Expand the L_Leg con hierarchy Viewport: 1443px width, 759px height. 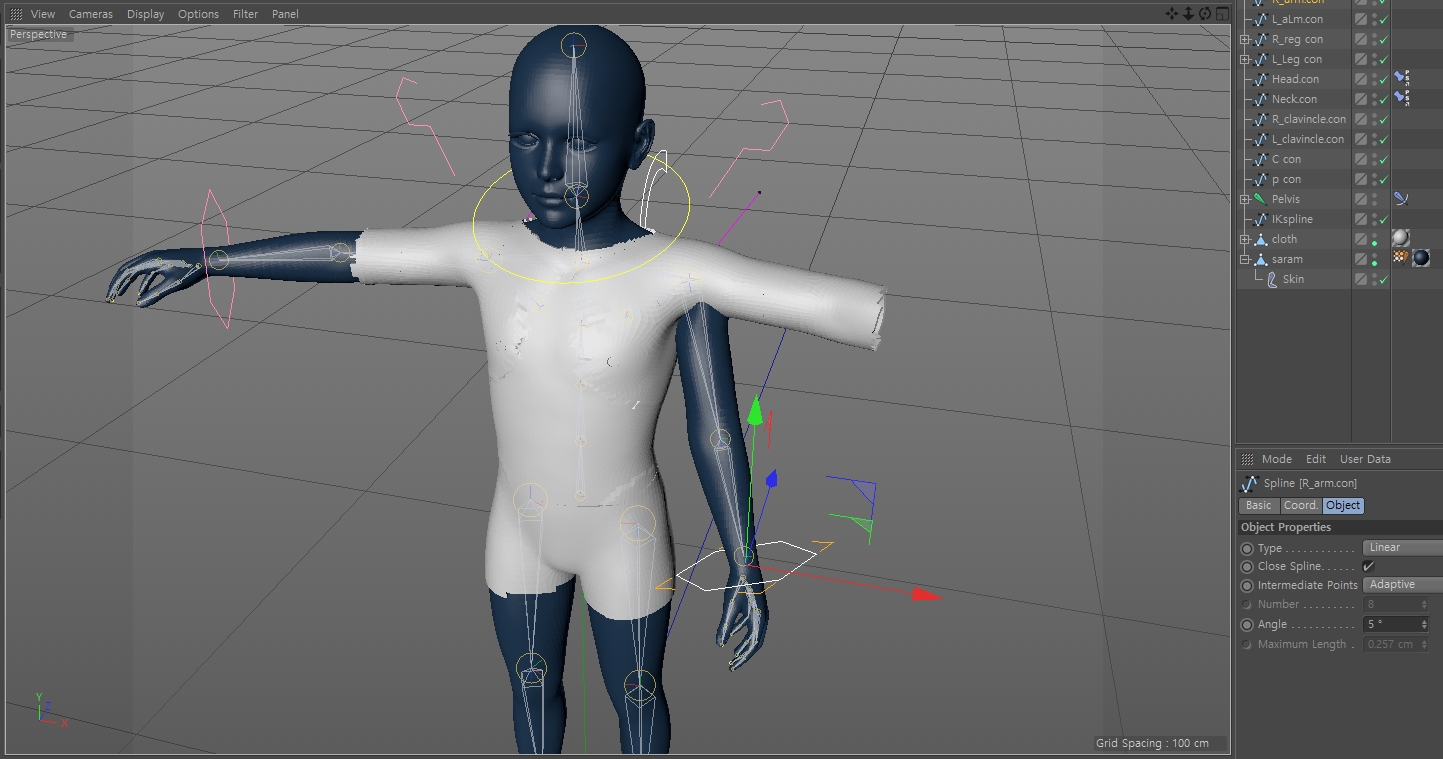click(x=1245, y=59)
